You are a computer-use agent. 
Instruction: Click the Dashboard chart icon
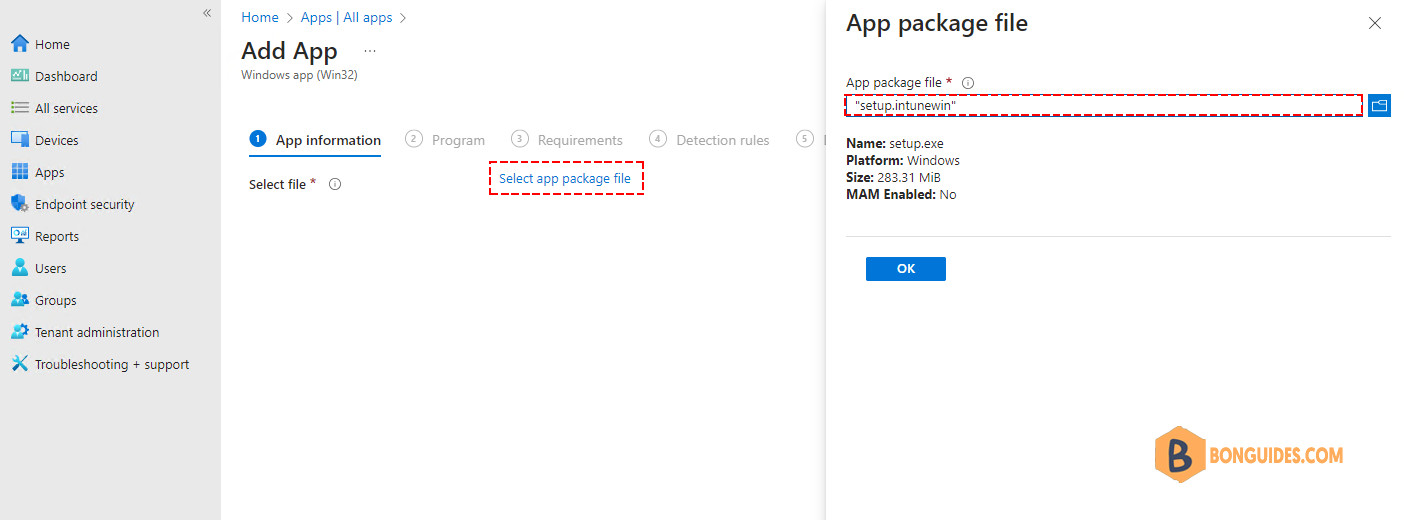pyautogui.click(x=19, y=76)
